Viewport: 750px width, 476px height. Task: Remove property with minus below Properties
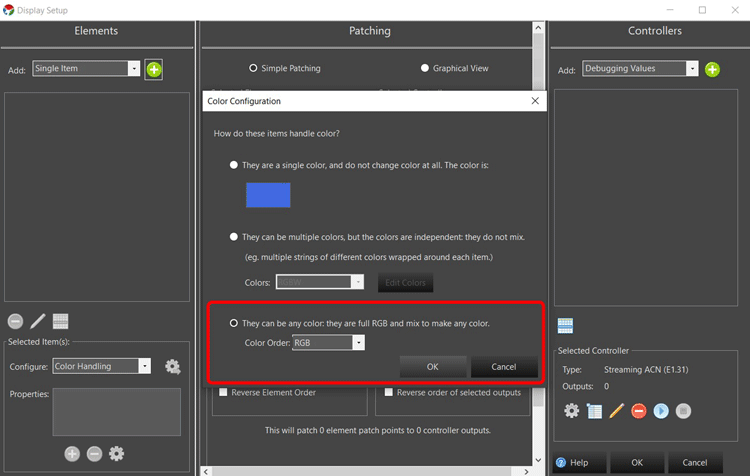[94, 454]
